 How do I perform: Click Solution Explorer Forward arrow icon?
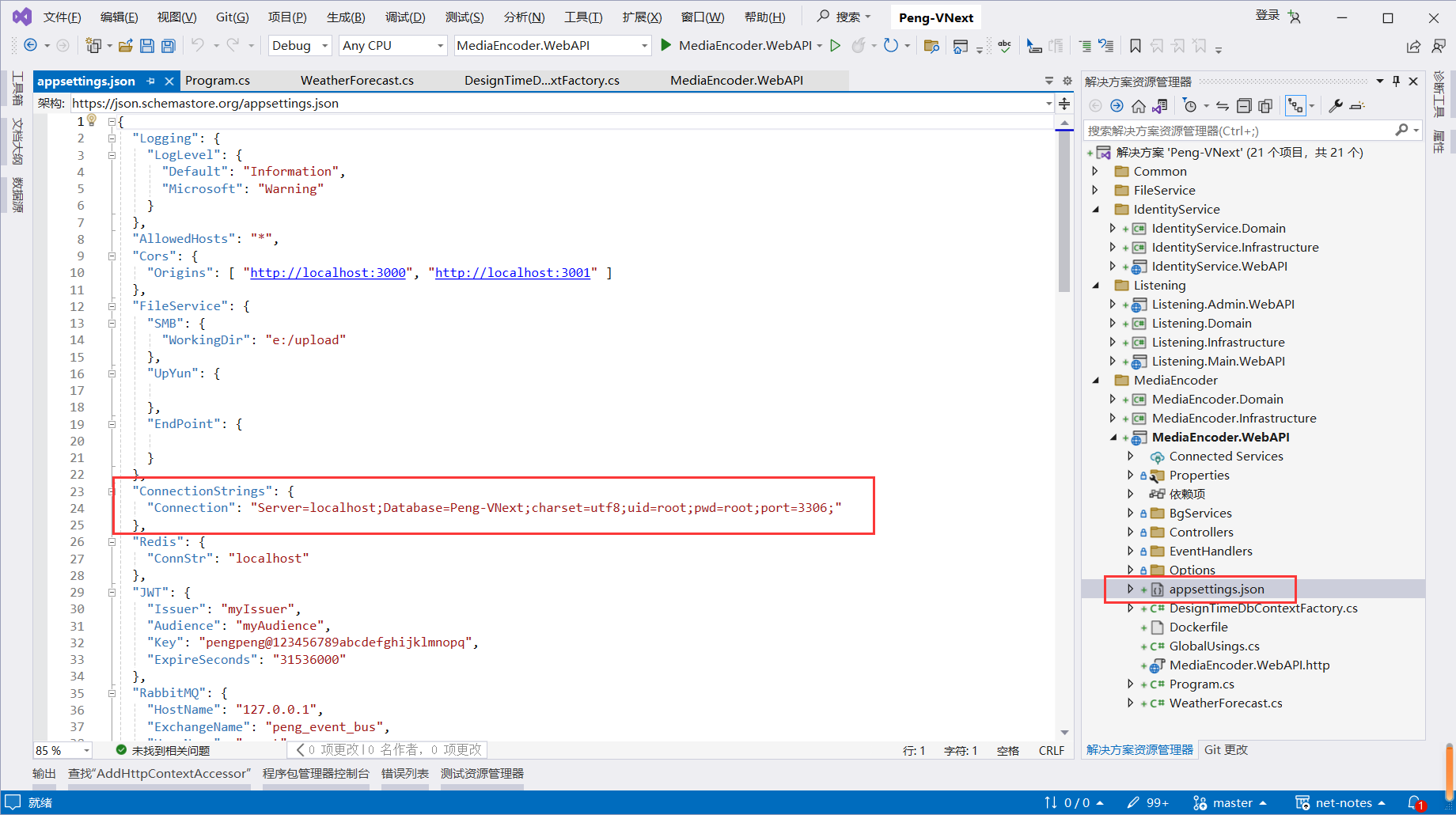pyautogui.click(x=1117, y=106)
